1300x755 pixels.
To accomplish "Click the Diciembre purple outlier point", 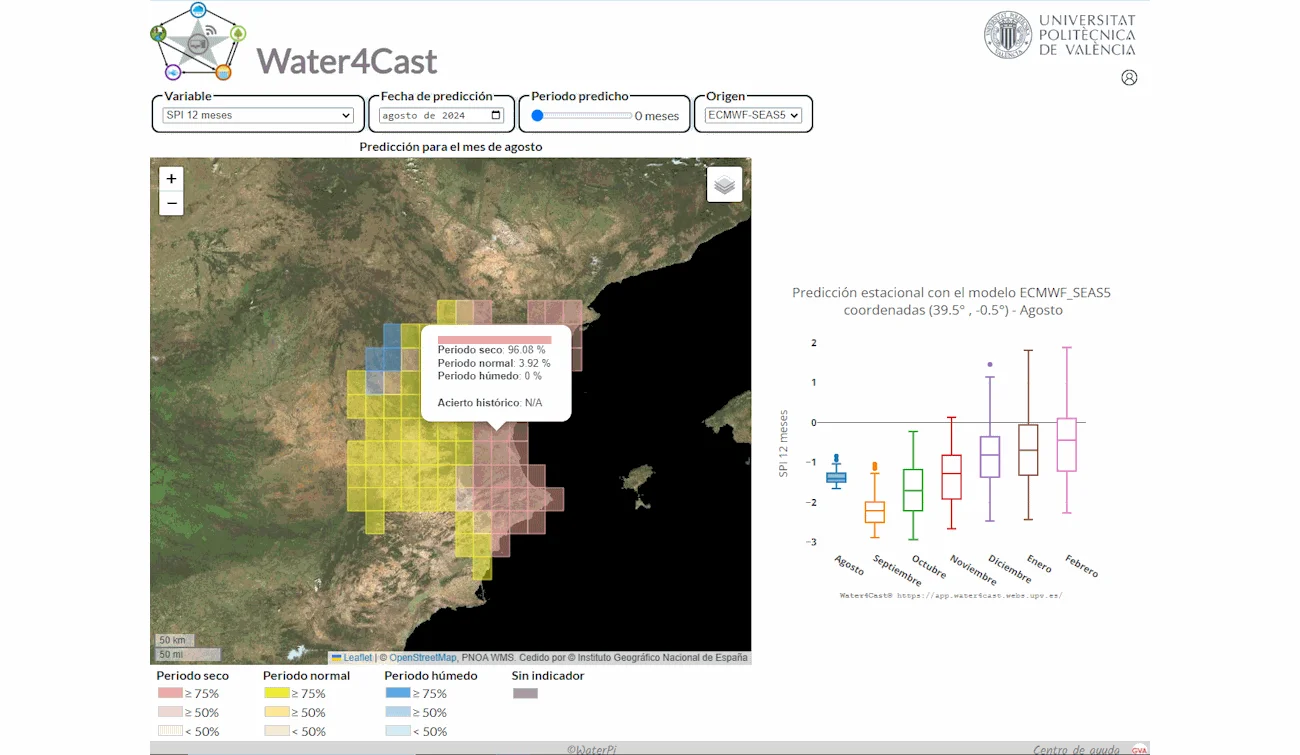I will coord(990,365).
